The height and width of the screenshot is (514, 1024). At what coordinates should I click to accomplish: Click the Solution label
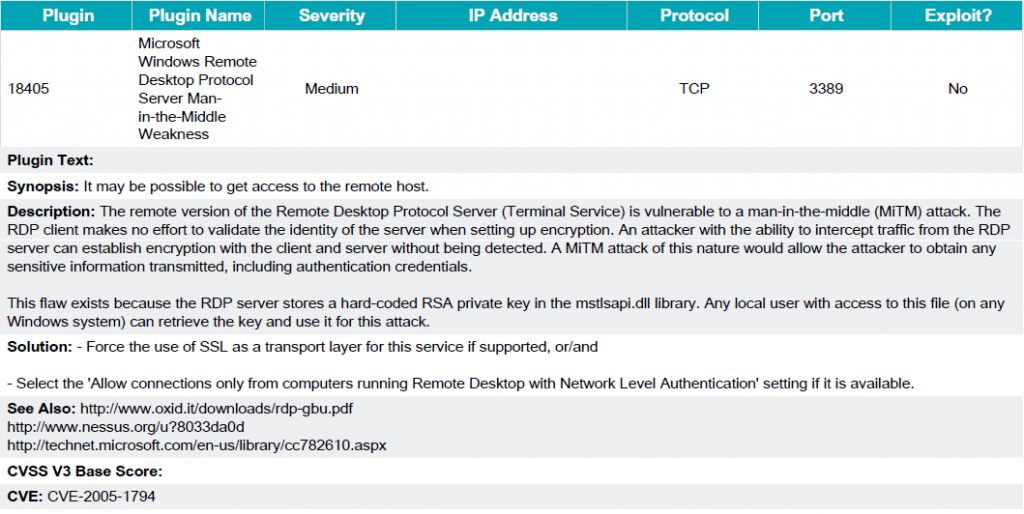pos(40,347)
